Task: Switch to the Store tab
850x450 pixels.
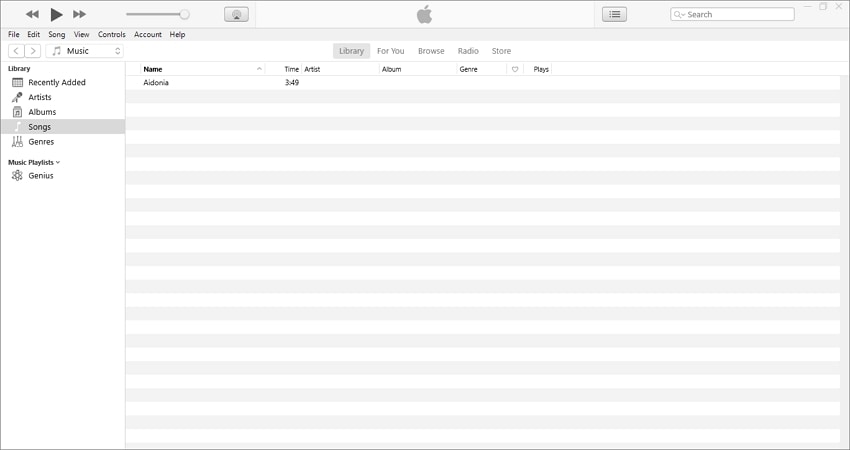Action: pyautogui.click(x=501, y=51)
